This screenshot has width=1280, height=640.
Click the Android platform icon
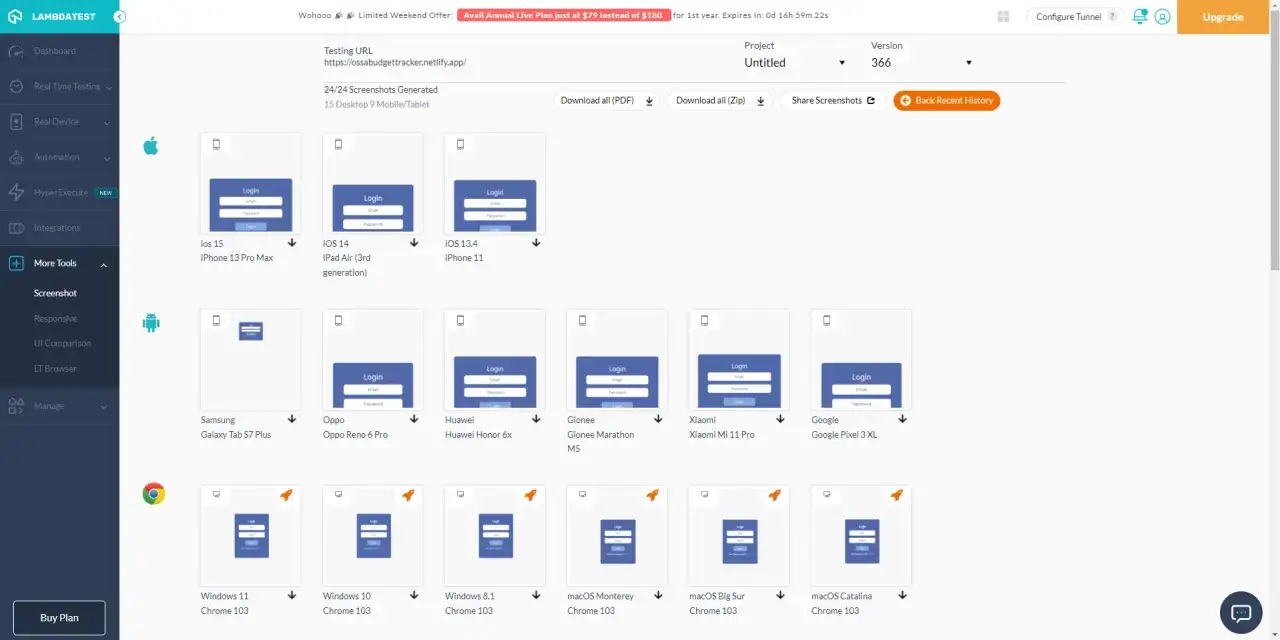pos(151,323)
